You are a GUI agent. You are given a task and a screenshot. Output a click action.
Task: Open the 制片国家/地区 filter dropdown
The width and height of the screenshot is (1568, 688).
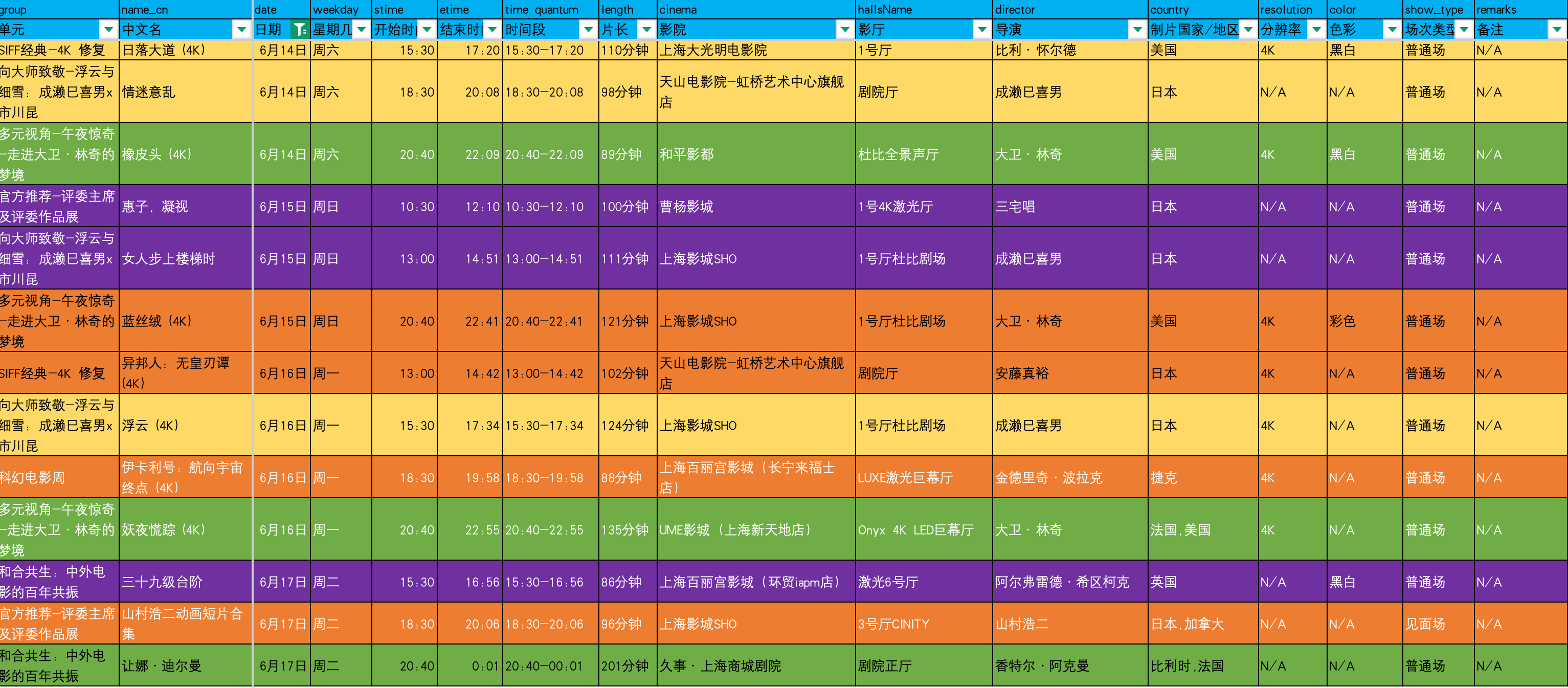tap(1248, 29)
